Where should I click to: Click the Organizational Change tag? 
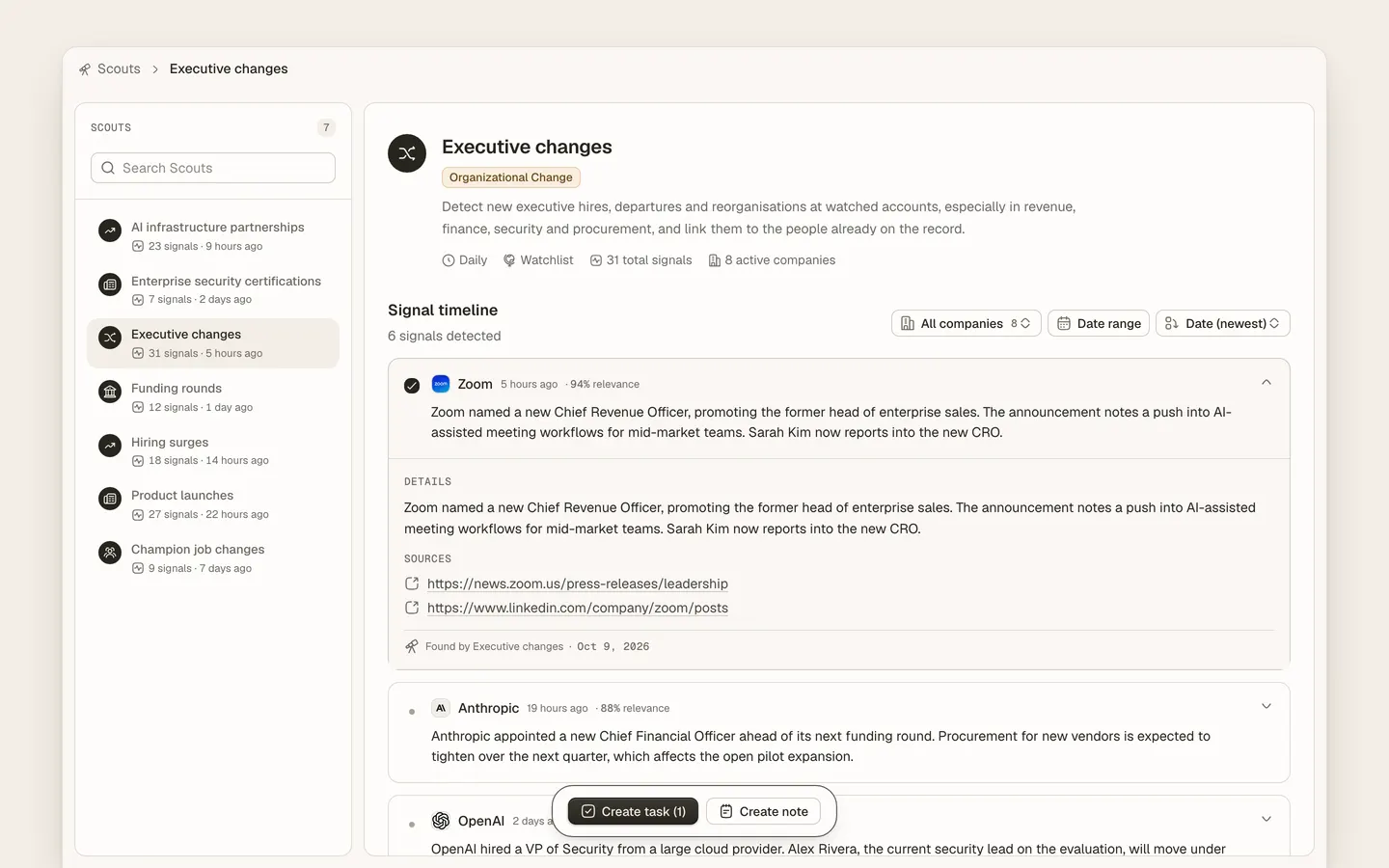pos(511,177)
